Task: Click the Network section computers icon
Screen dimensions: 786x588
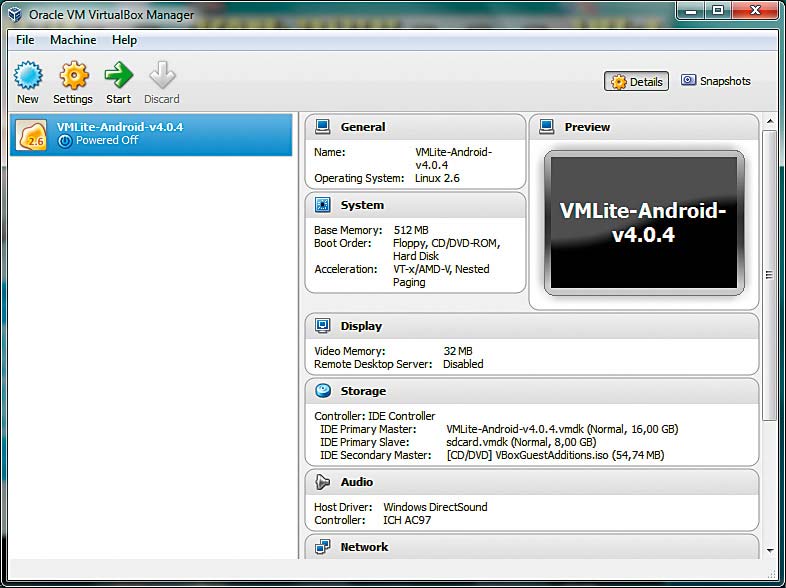Action: (x=322, y=547)
